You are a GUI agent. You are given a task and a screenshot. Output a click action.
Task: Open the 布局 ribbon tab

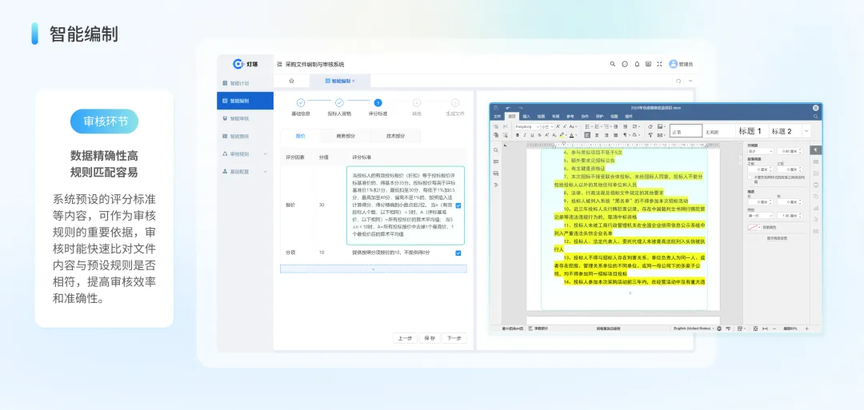pyautogui.click(x=555, y=116)
